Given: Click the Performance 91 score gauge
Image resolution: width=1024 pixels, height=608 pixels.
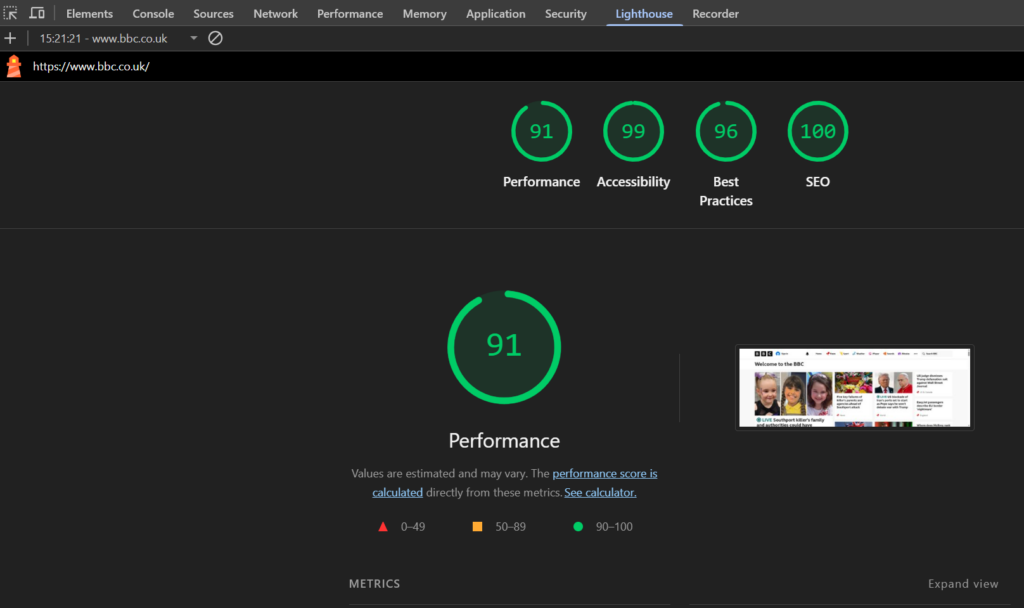Looking at the screenshot, I should pyautogui.click(x=541, y=132).
